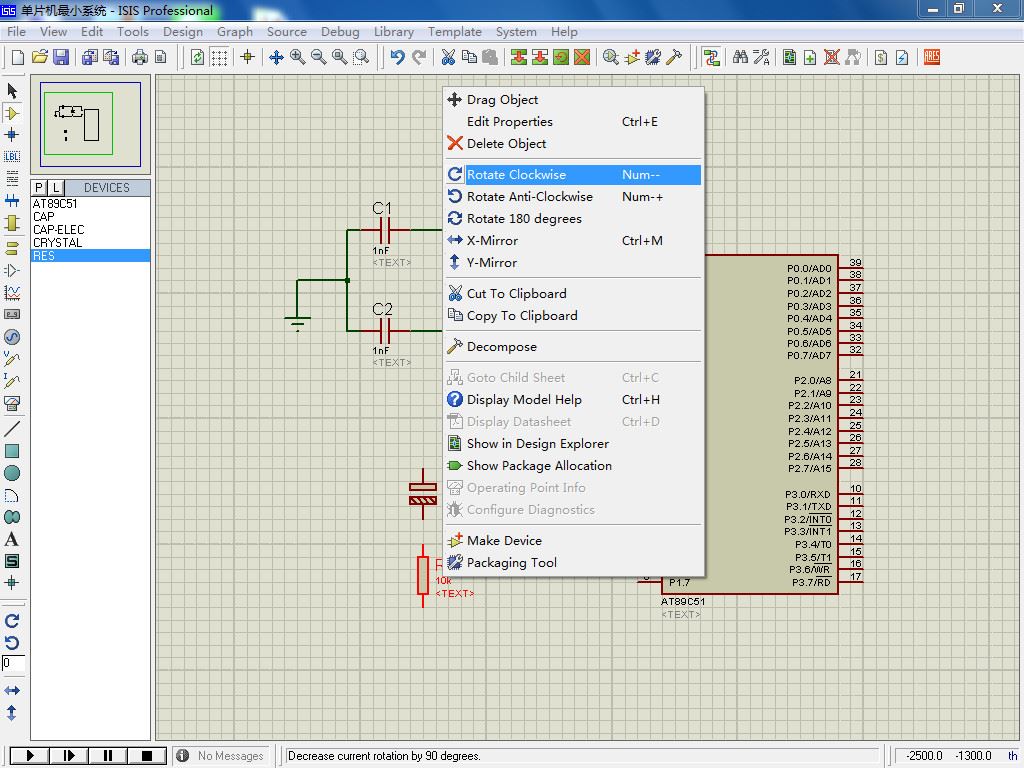
Task: Choose Rotate Clockwise in context menu
Action: [516, 175]
